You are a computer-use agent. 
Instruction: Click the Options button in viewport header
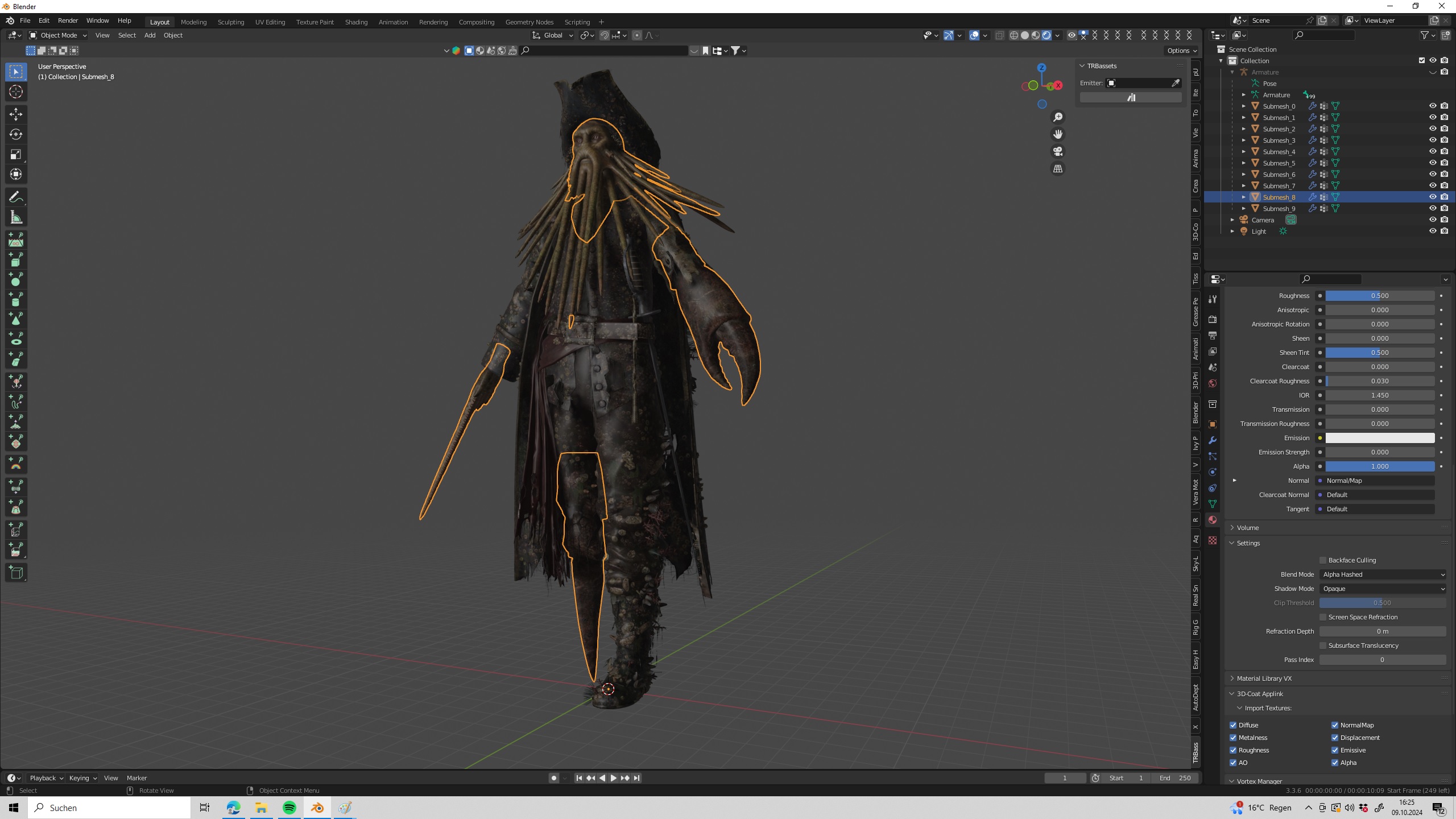(x=1181, y=51)
